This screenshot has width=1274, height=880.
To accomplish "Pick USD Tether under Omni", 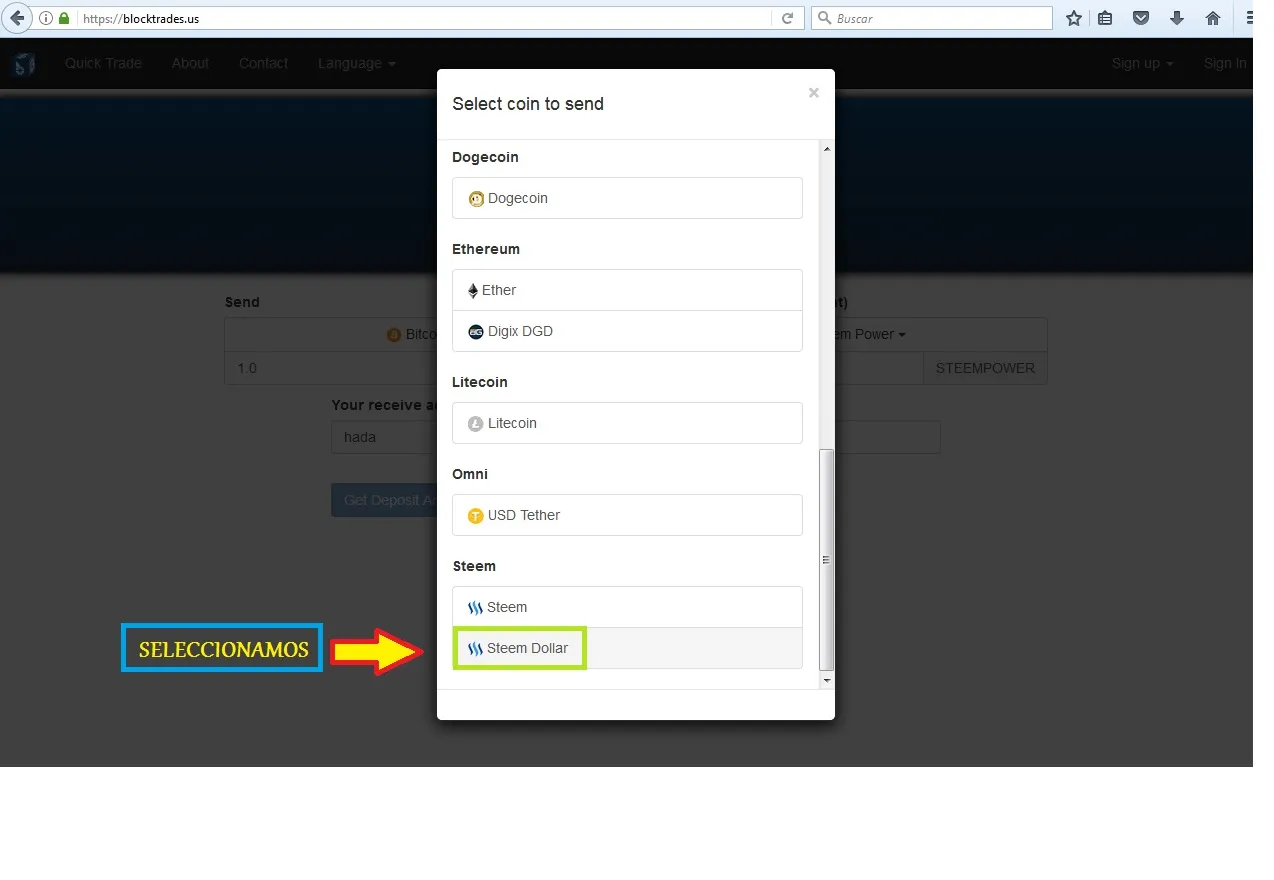I will (x=627, y=515).
